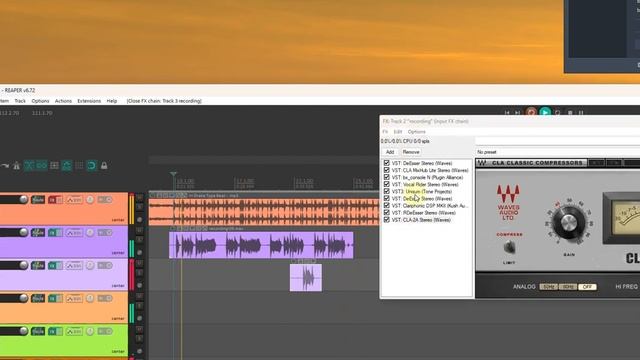Image resolution: width=640 pixels, height=360 pixels.
Task: Toggle the Clariphonic DSP MKII checkbox
Action: click(386, 205)
